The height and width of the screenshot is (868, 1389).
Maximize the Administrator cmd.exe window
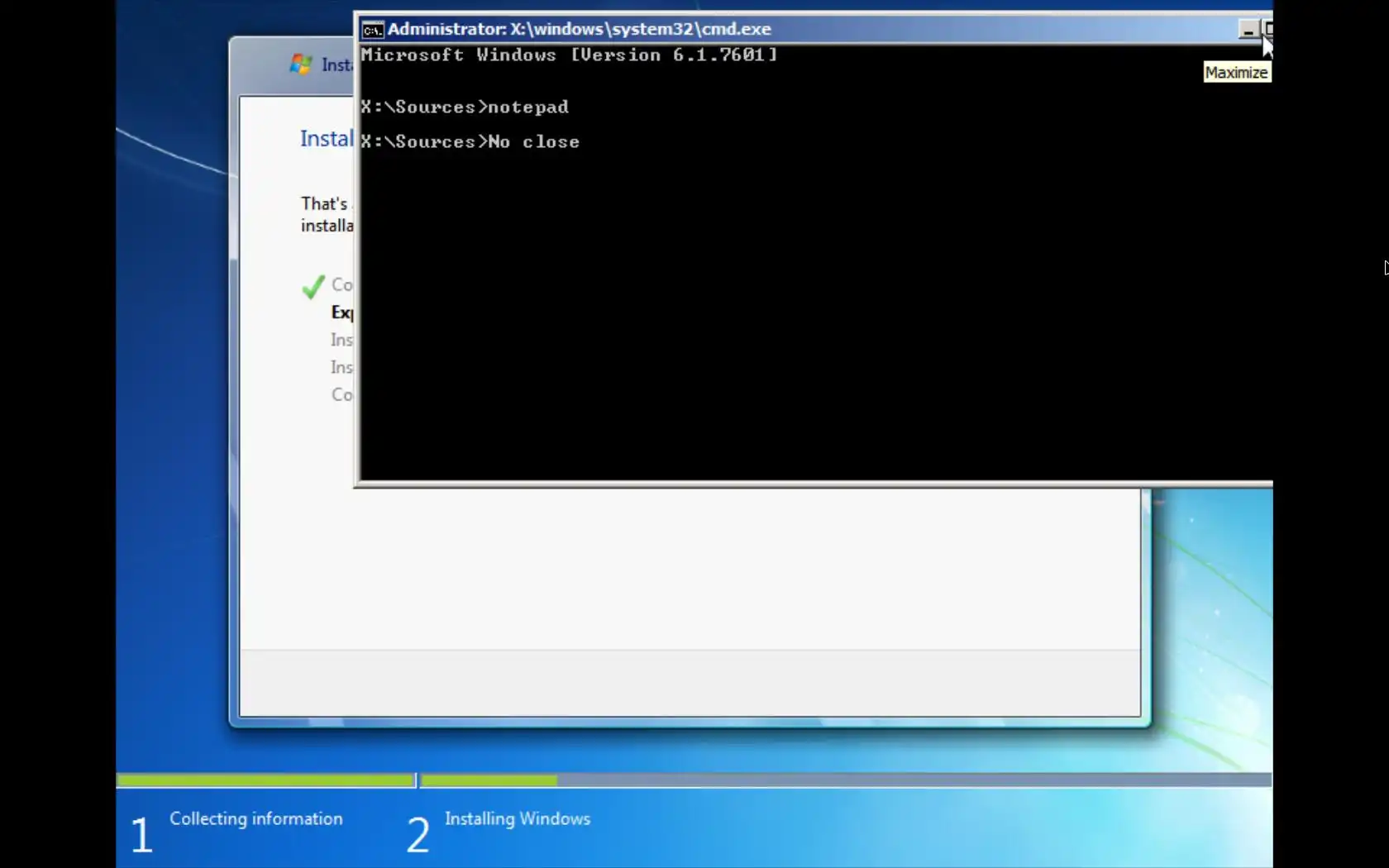tap(1267, 30)
